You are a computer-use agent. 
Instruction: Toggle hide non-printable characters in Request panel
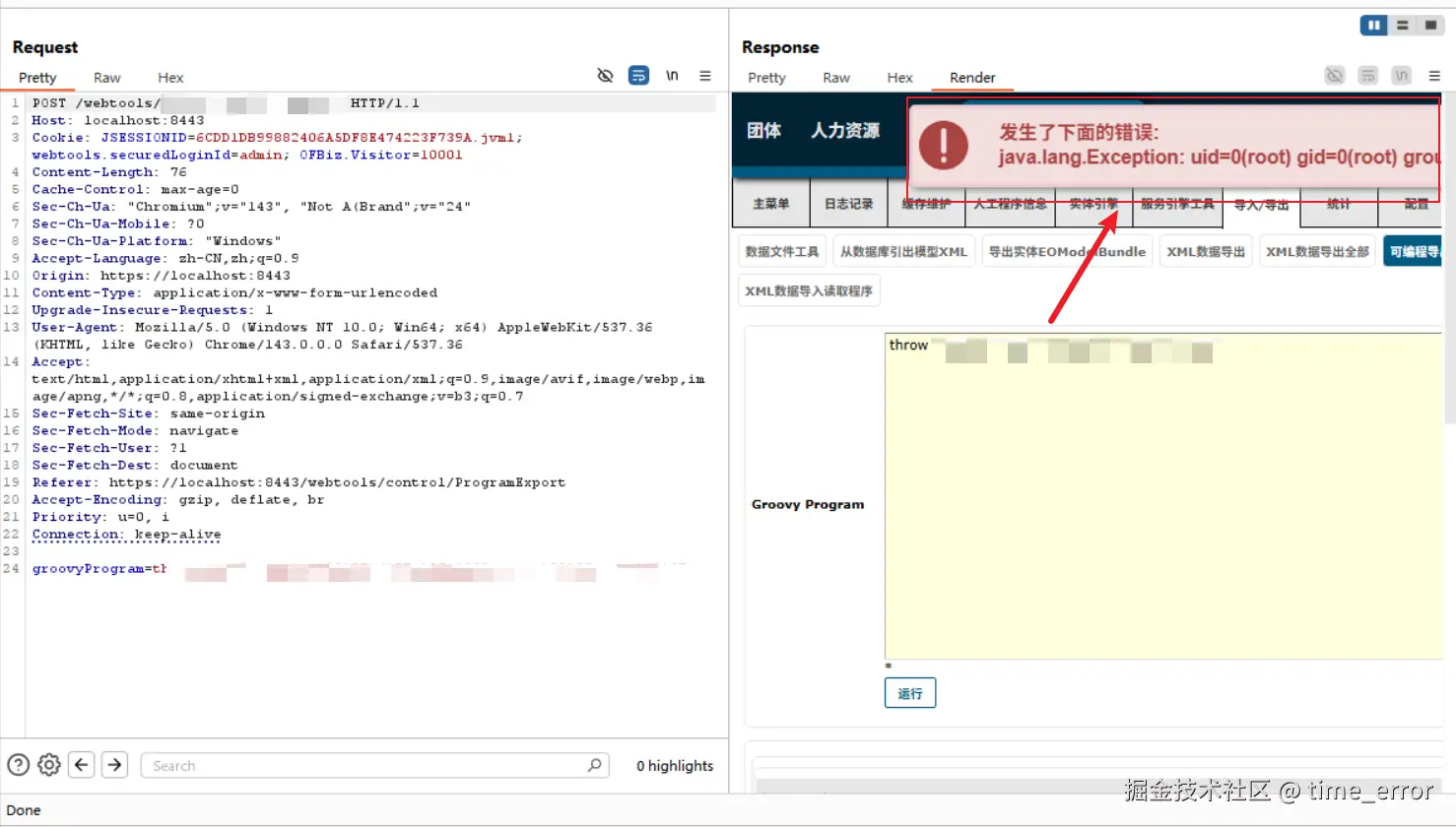pyautogui.click(x=605, y=76)
